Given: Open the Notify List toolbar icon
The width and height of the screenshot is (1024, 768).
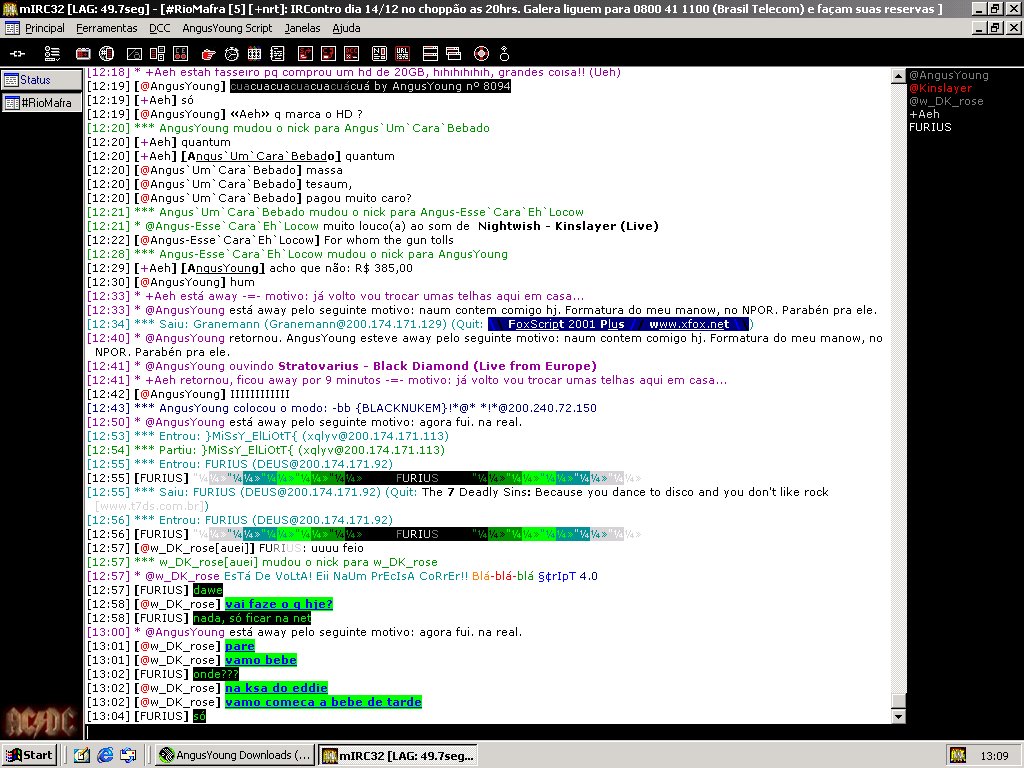Looking at the screenshot, I should click(x=379, y=54).
